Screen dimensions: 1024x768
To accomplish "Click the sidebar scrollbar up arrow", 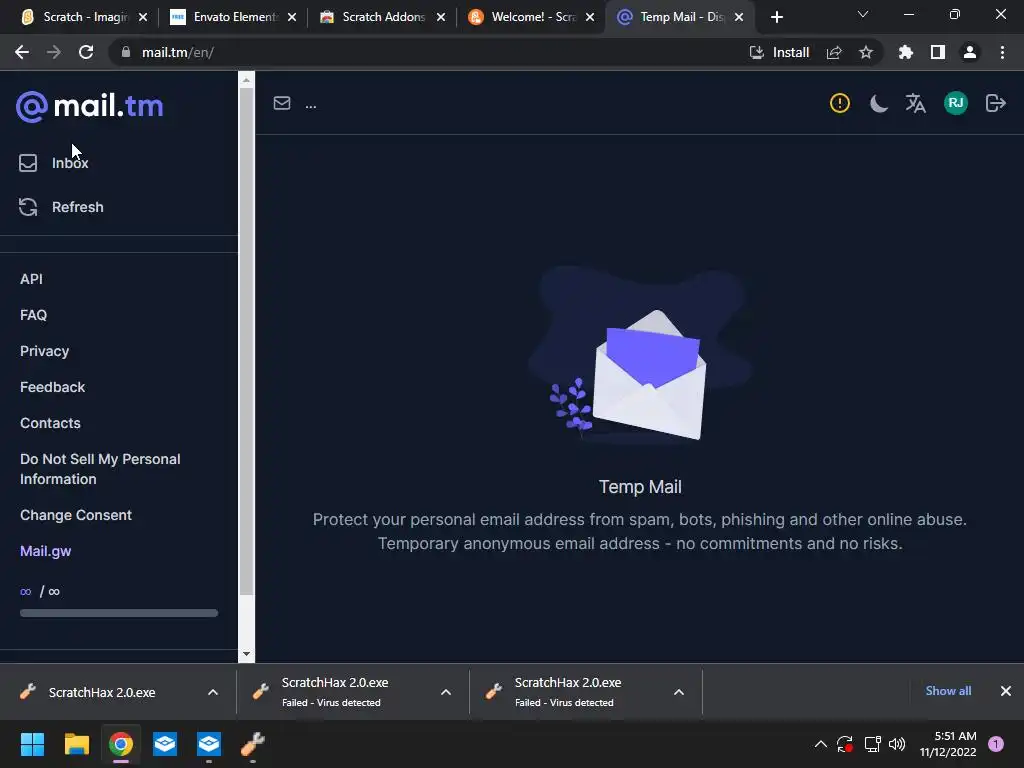I will pos(246,80).
